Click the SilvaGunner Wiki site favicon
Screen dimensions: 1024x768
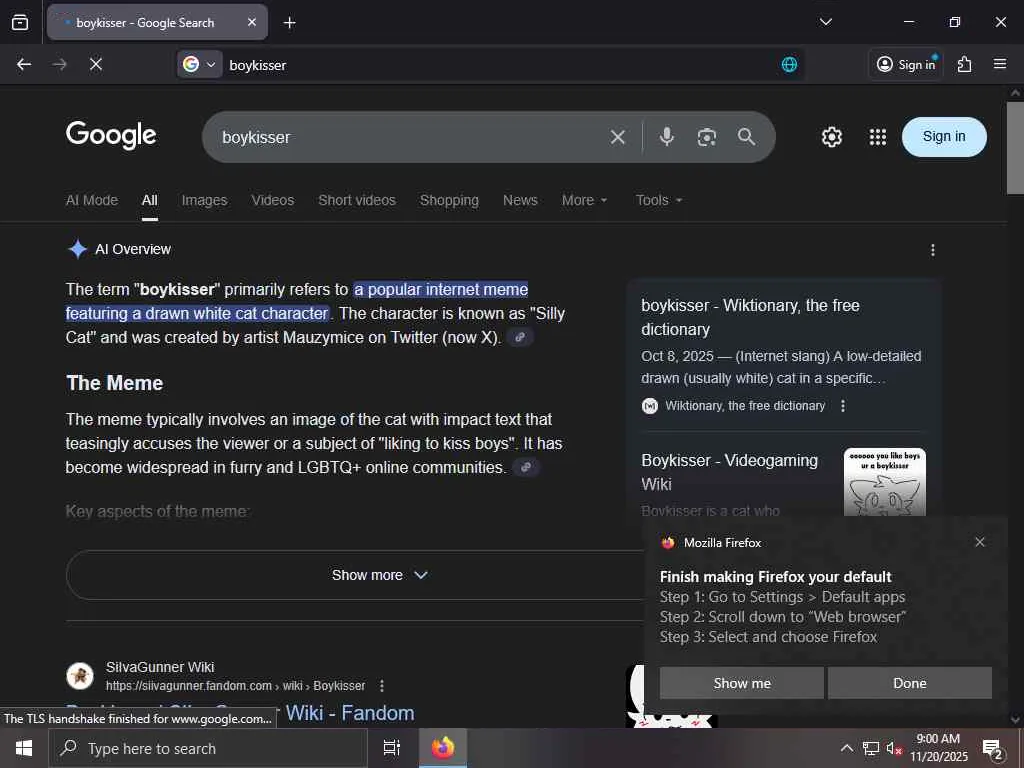click(80, 676)
